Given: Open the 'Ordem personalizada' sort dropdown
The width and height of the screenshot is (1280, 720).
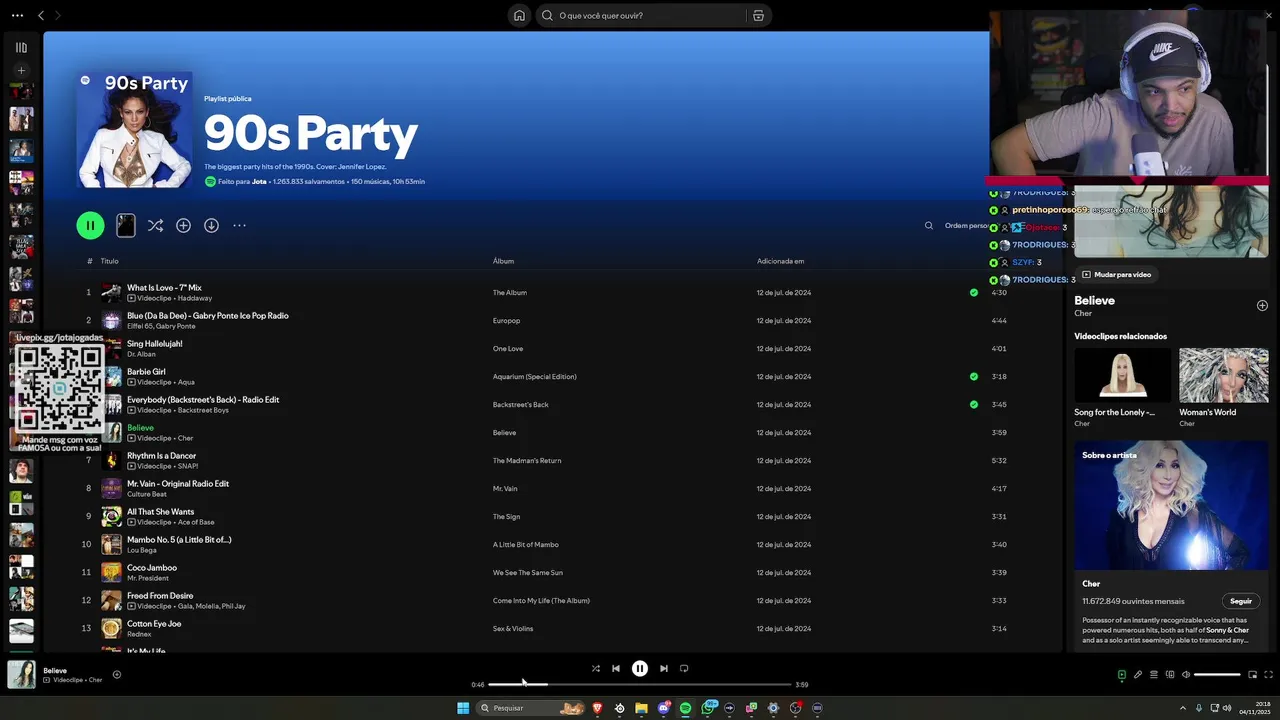Looking at the screenshot, I should tap(966, 225).
